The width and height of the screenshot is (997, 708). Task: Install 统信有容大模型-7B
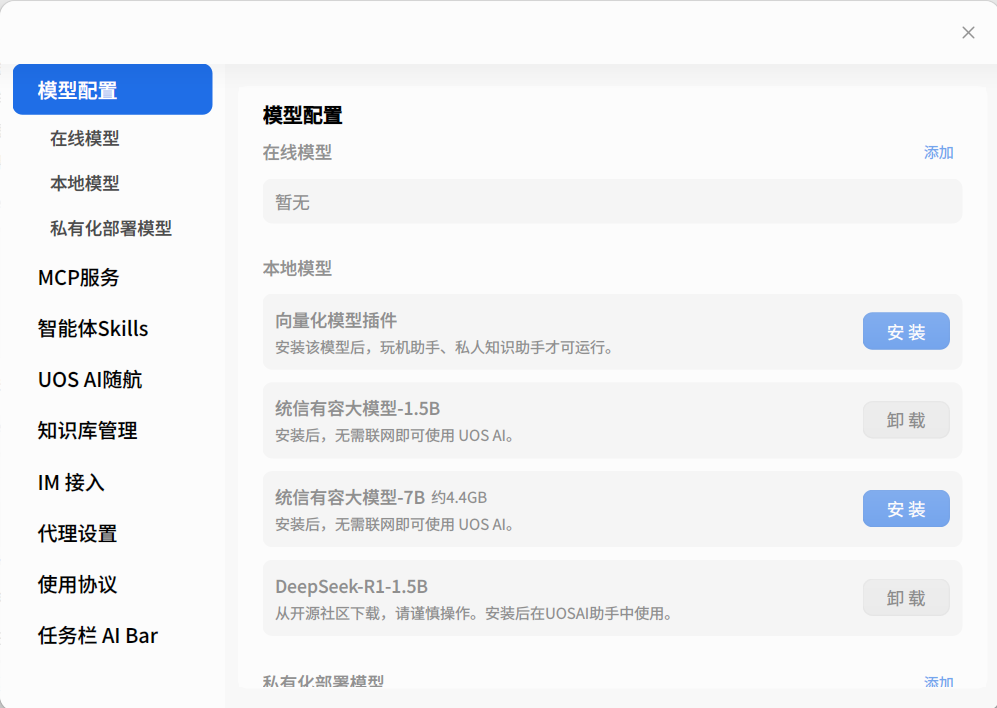906,509
